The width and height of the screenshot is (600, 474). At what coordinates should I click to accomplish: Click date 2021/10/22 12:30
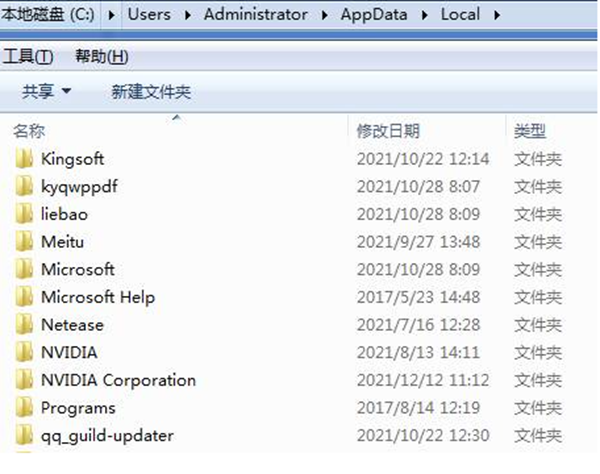(x=423, y=436)
